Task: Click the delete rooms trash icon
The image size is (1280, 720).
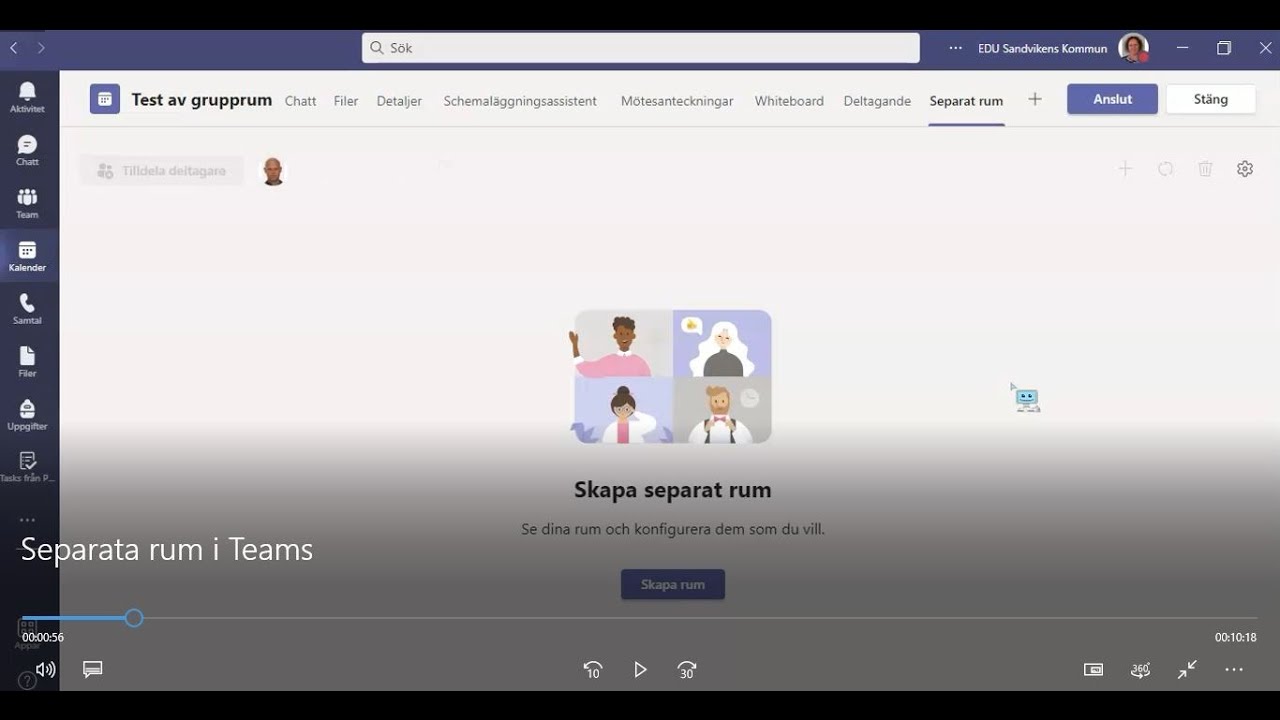Action: tap(1205, 169)
